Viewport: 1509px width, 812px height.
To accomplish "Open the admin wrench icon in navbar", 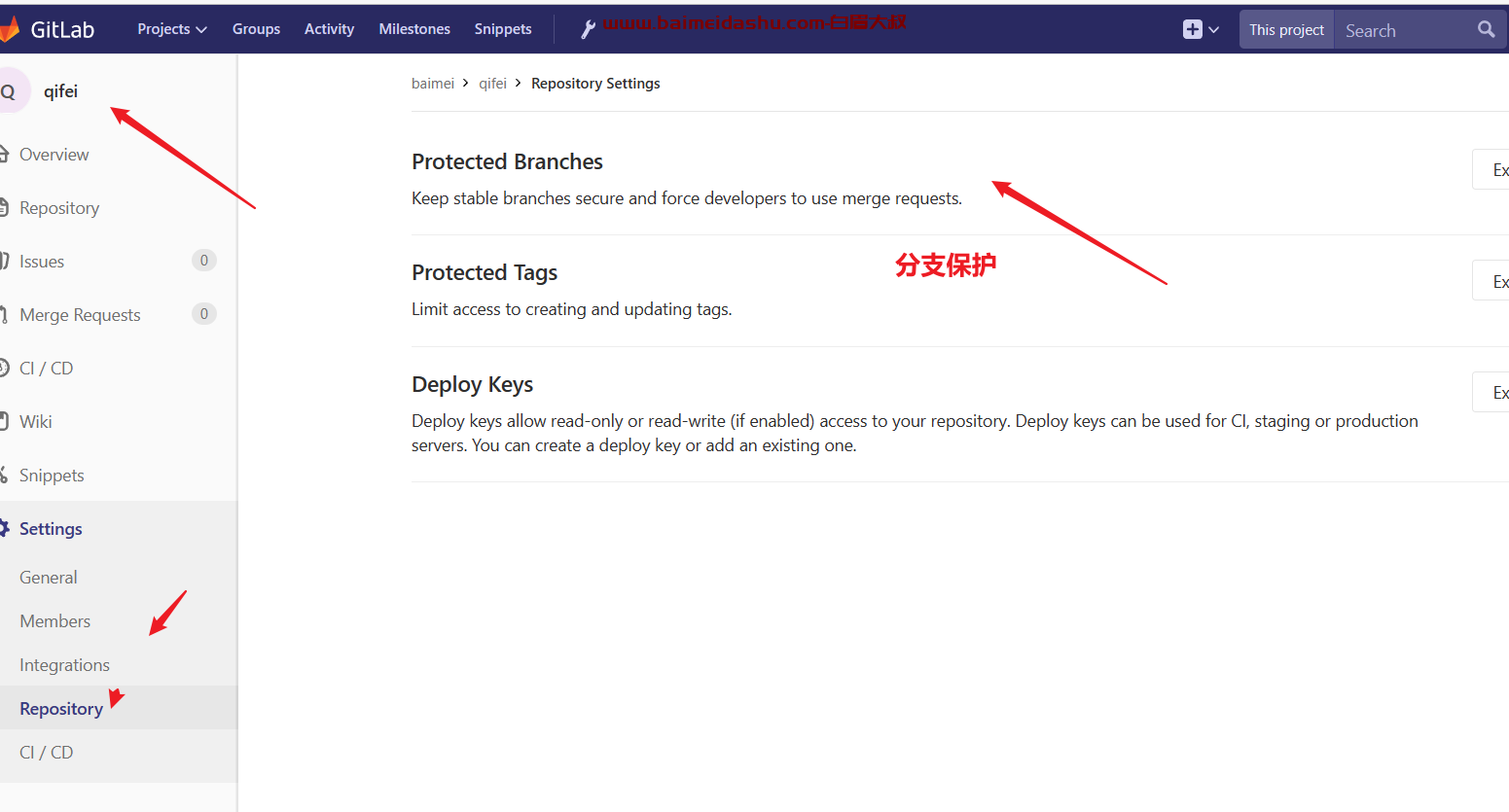I will [588, 30].
